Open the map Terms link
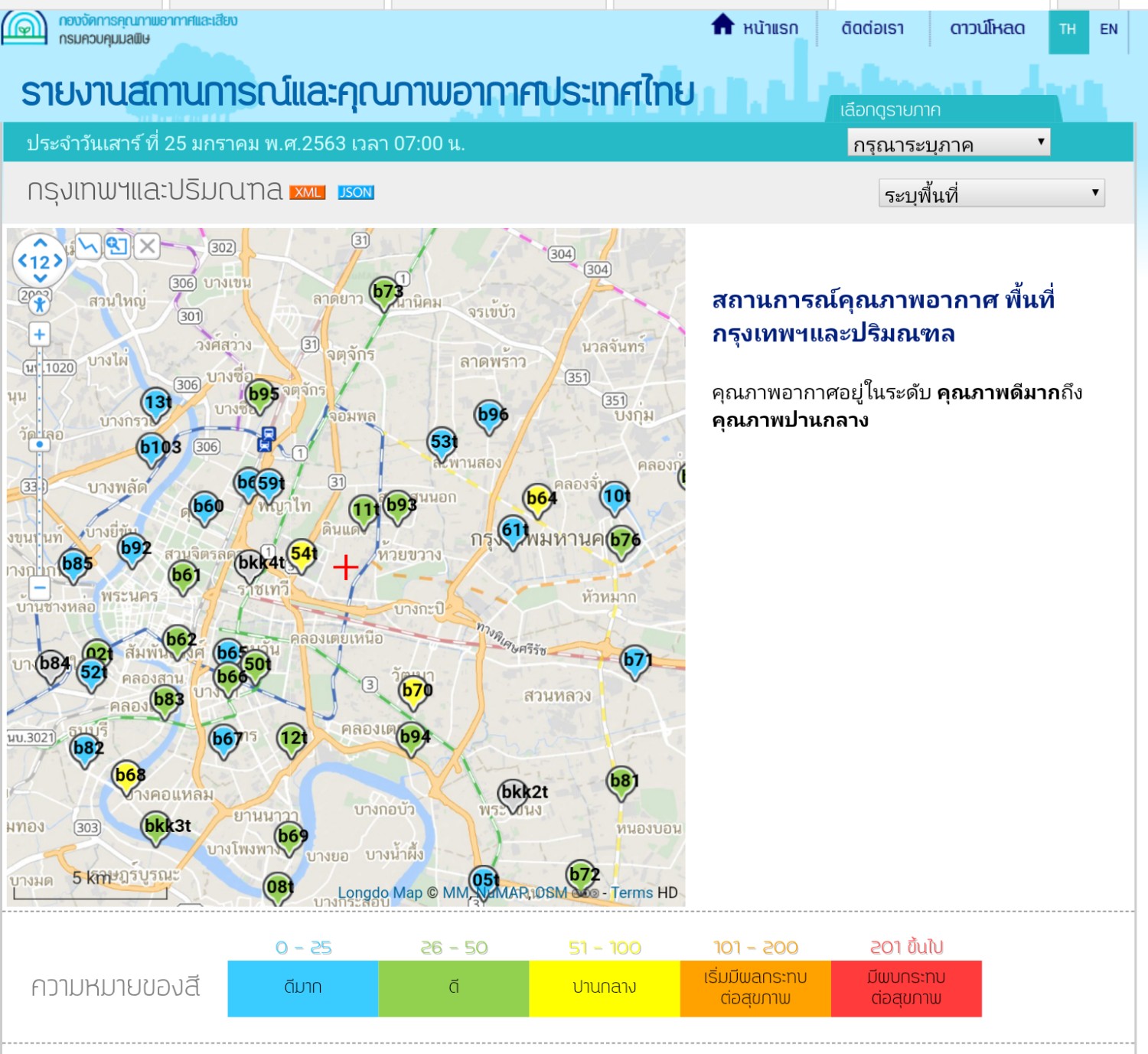 coord(632,892)
